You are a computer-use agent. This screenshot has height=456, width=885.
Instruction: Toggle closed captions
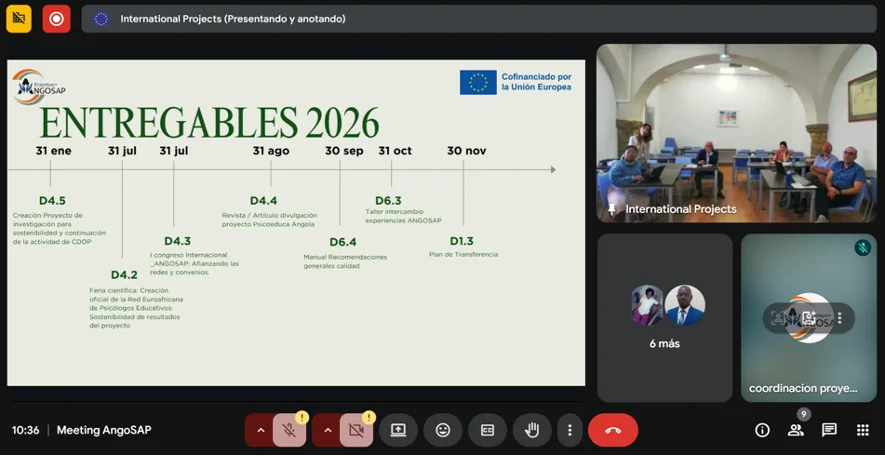point(488,430)
